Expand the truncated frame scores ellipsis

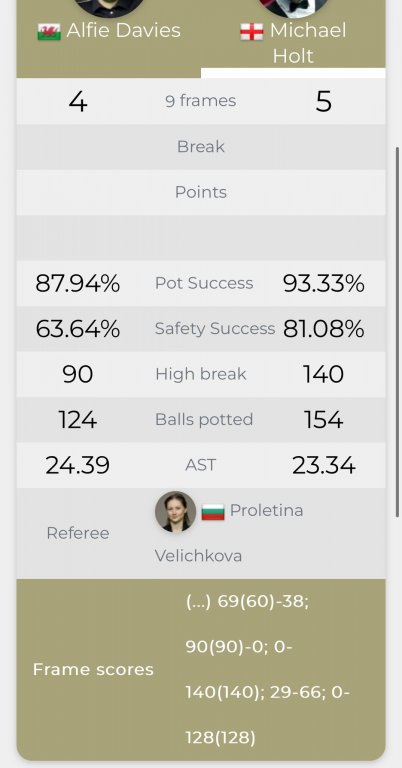point(198,601)
